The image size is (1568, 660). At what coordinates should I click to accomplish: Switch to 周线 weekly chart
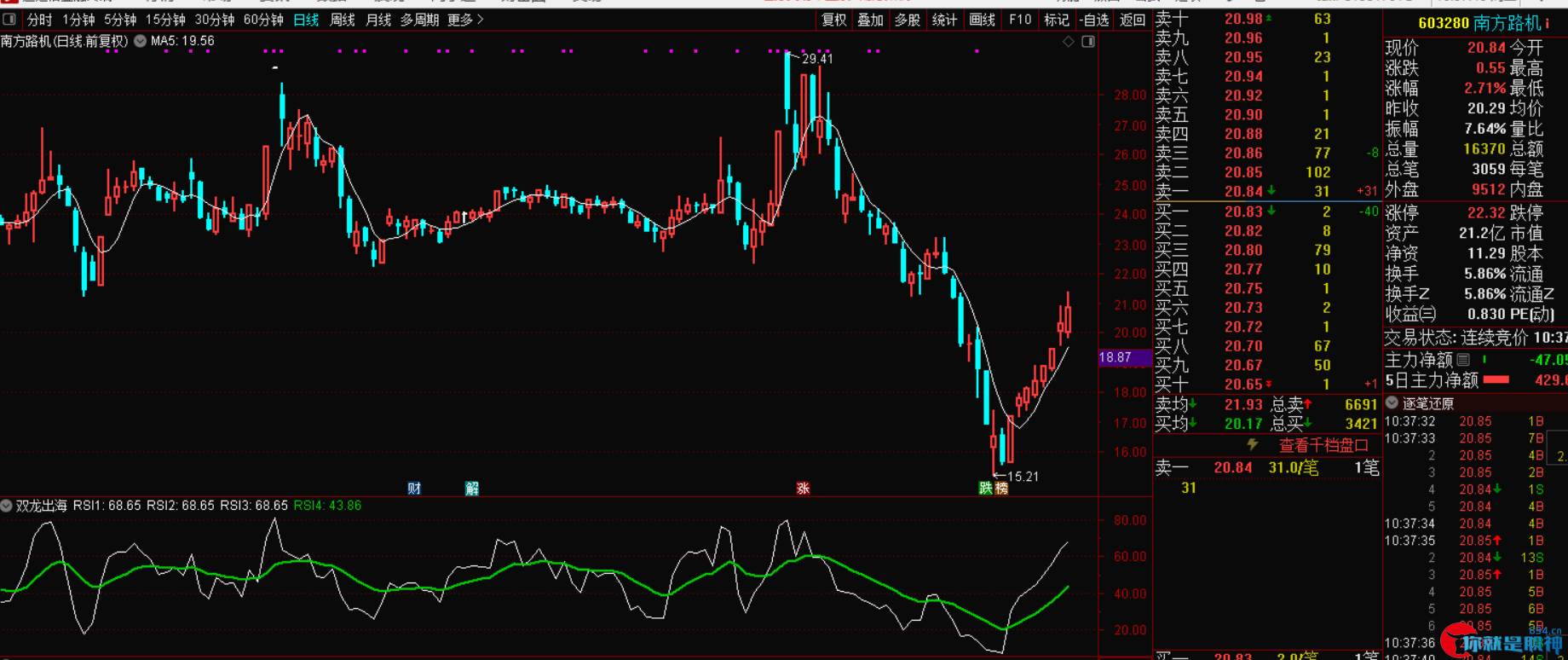click(x=343, y=20)
